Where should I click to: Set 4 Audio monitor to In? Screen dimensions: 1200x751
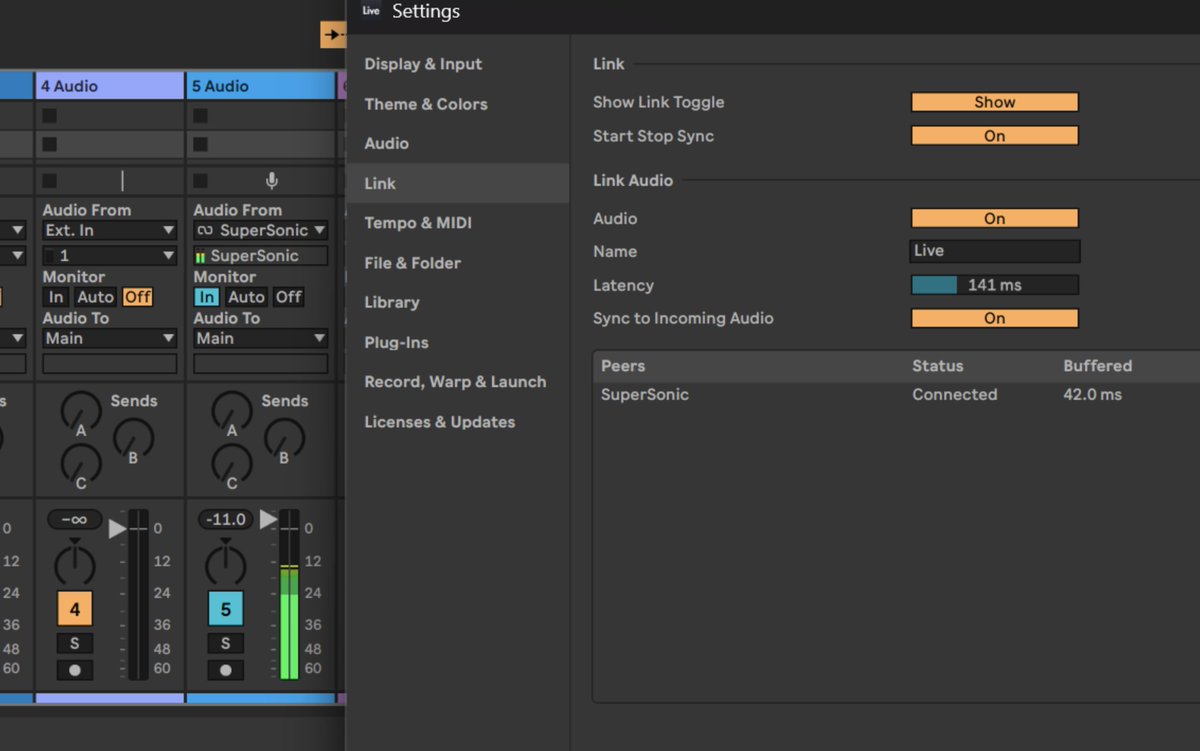click(x=56, y=297)
